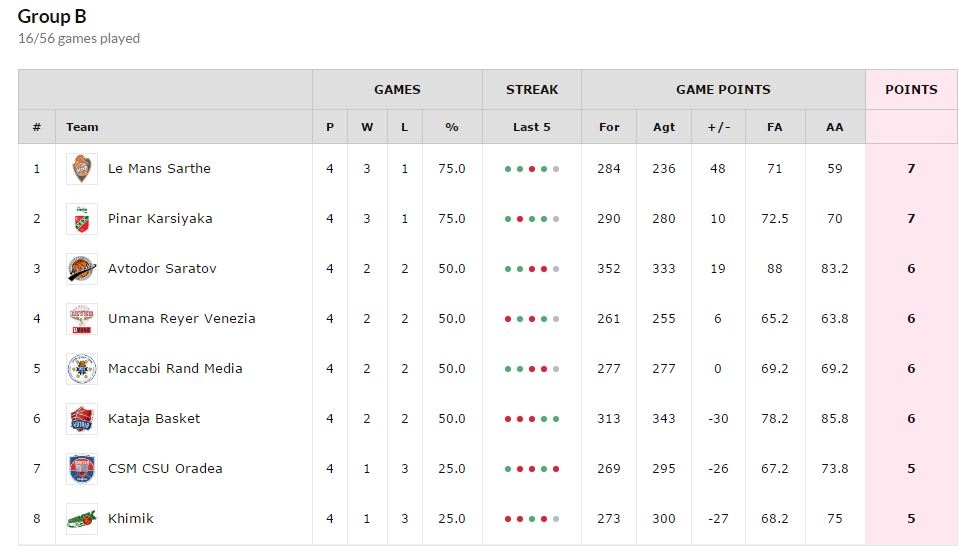Viewport: 959px width, 546px height.
Task: Click the FA column header
Action: click(x=775, y=127)
